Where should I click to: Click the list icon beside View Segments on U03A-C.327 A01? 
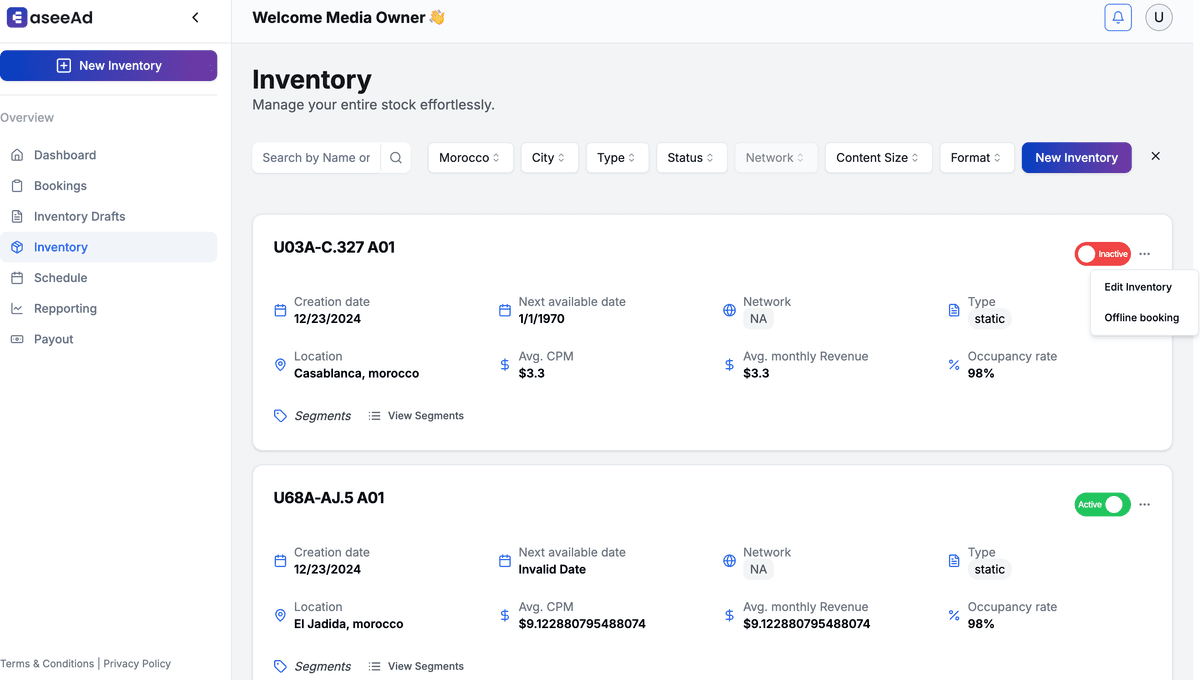click(374, 416)
